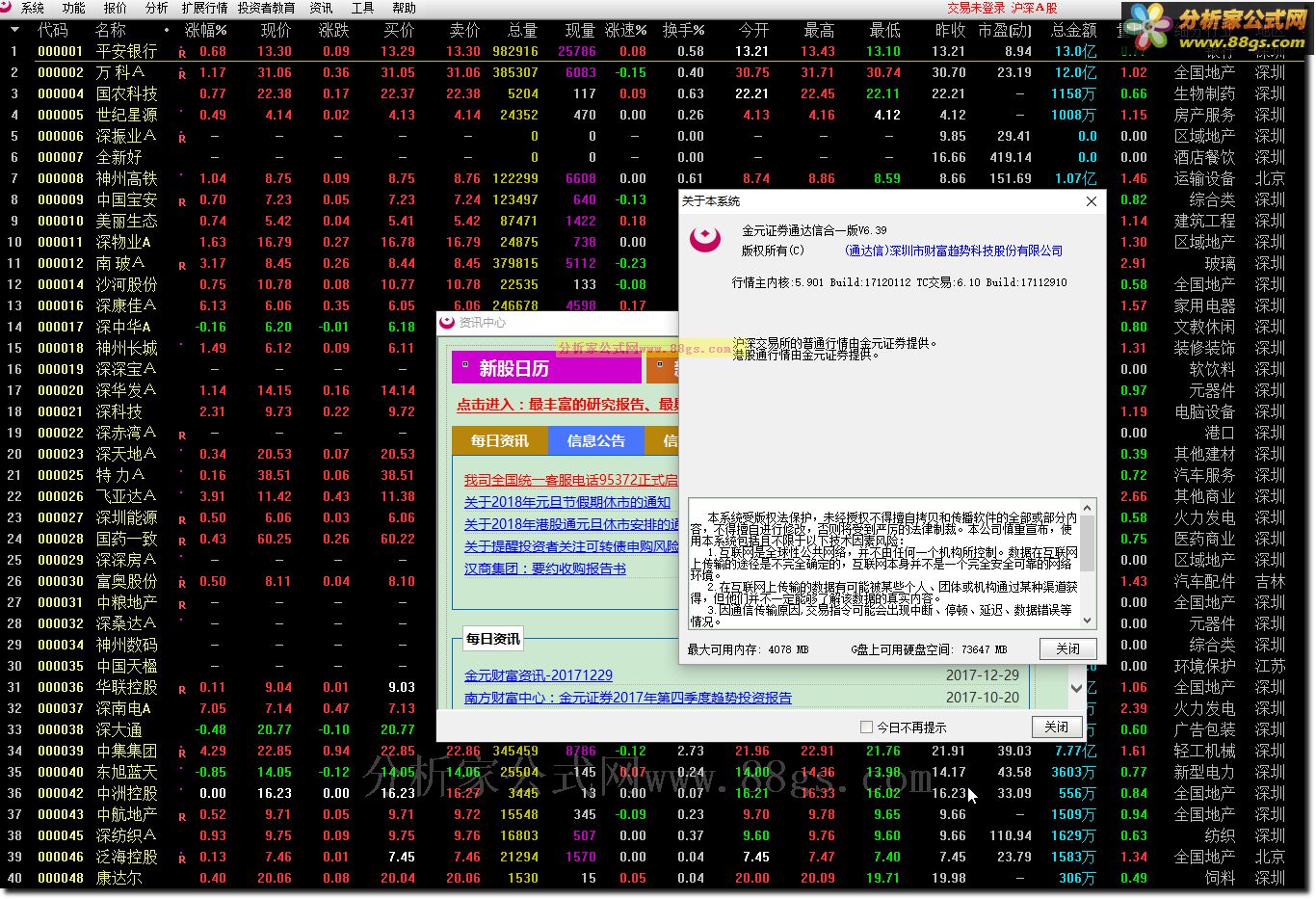The height and width of the screenshot is (899, 1316).
Task: Open 关于2018年元旦节假期休市的通知 link
Action: [567, 502]
